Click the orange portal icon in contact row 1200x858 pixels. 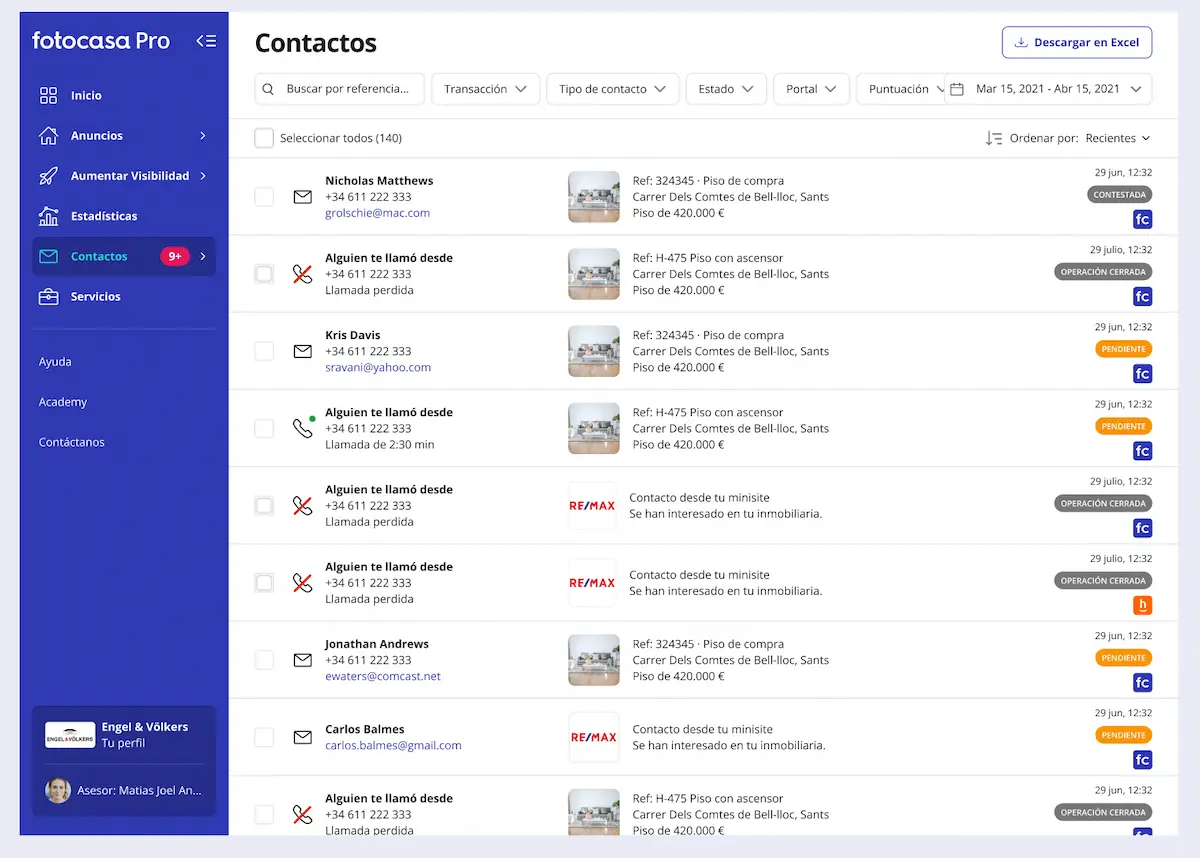(x=1142, y=605)
